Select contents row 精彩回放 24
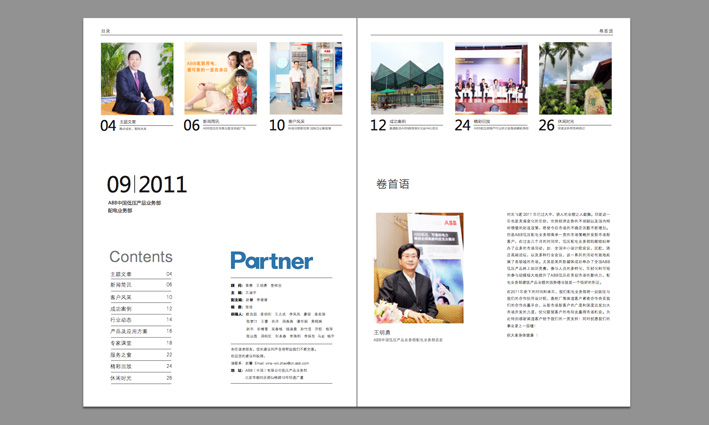This screenshot has width=709, height=425. (x=141, y=366)
